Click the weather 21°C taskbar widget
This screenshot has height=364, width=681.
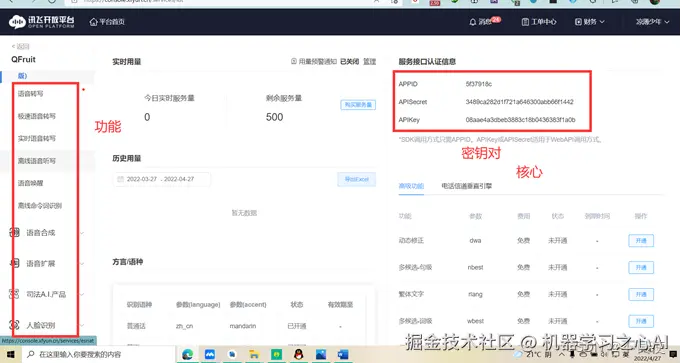532,354
